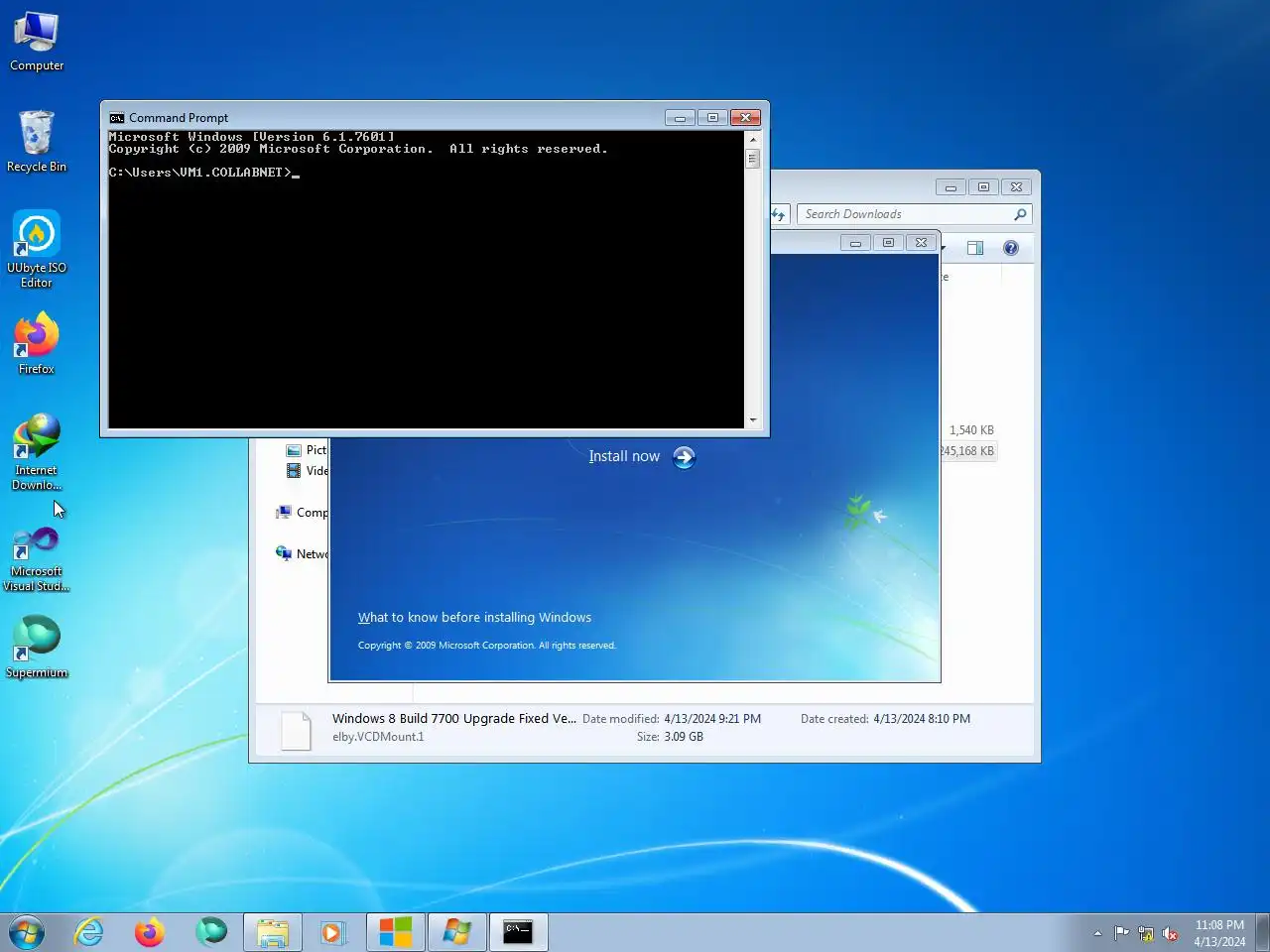Screen dimensions: 1270x952
Task: Open Explorer Help question mark icon
Action: point(1011,248)
